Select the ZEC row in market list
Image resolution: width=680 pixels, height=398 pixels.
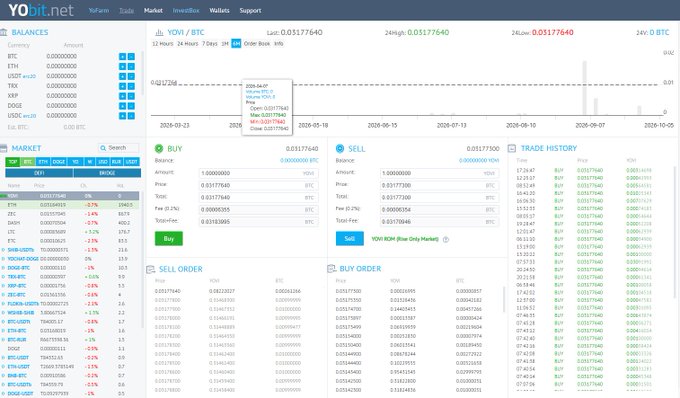(70, 214)
